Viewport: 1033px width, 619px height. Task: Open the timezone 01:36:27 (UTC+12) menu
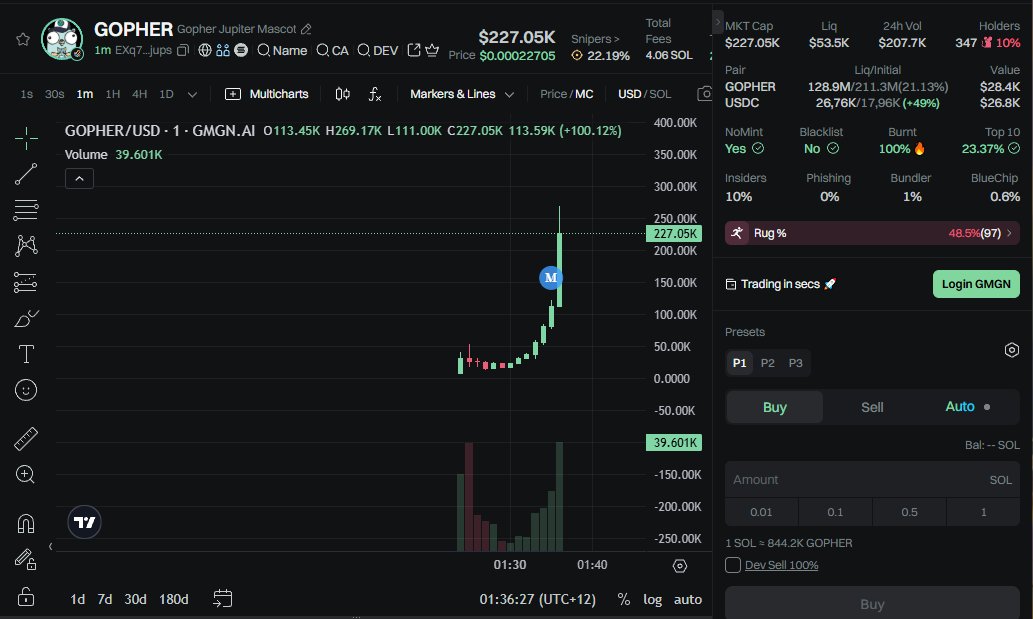click(x=538, y=599)
